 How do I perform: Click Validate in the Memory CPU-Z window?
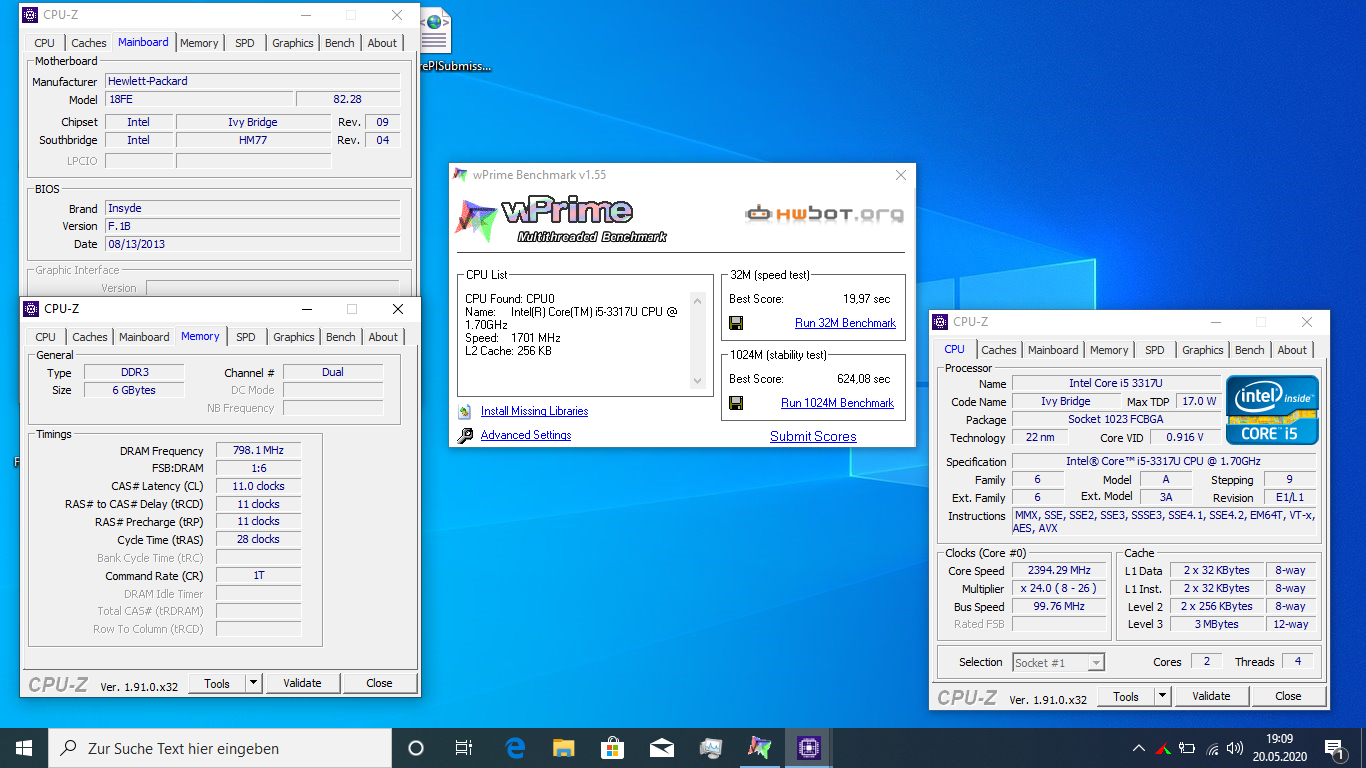tap(303, 684)
